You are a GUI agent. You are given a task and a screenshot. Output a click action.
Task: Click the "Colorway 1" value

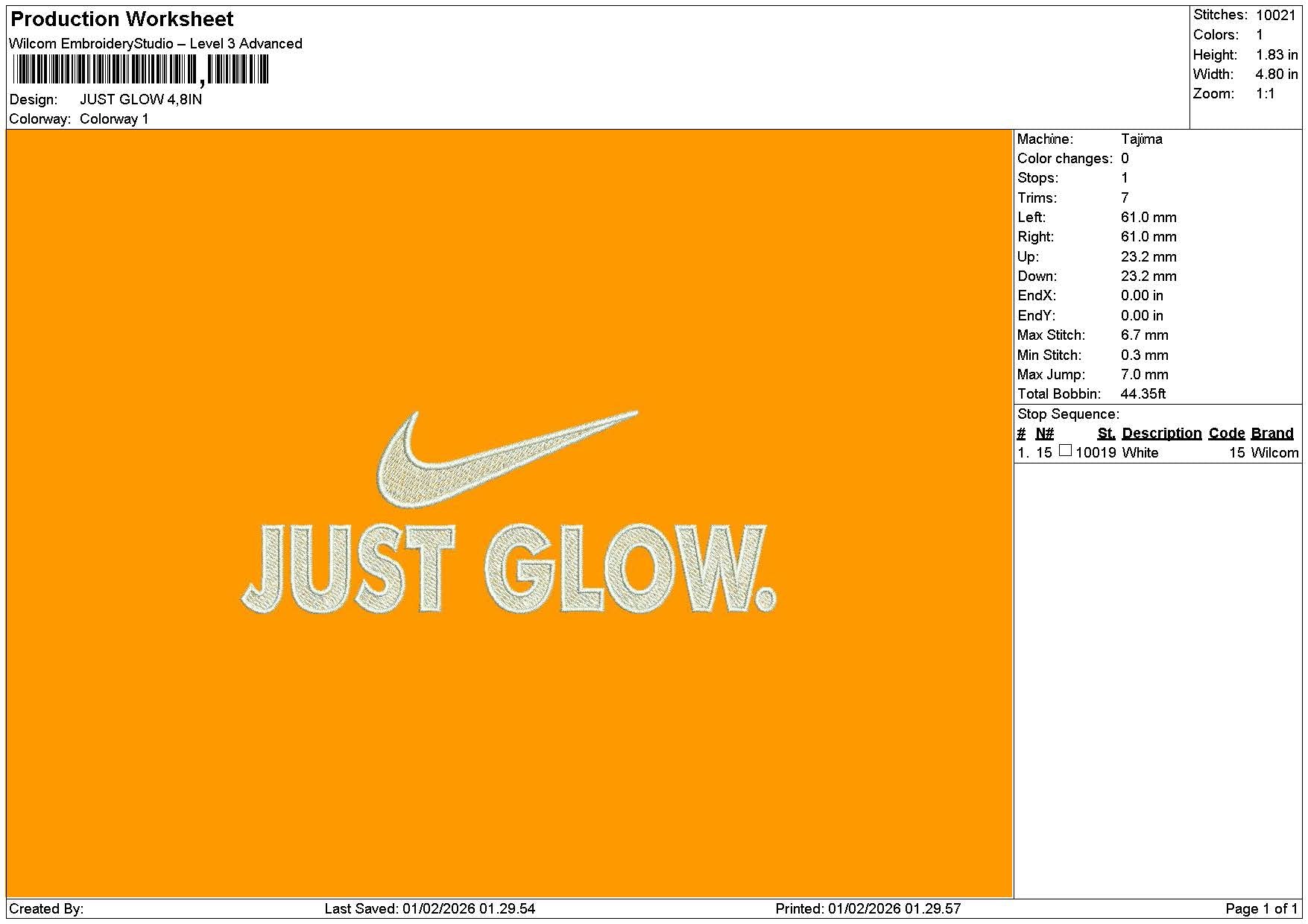(114, 119)
